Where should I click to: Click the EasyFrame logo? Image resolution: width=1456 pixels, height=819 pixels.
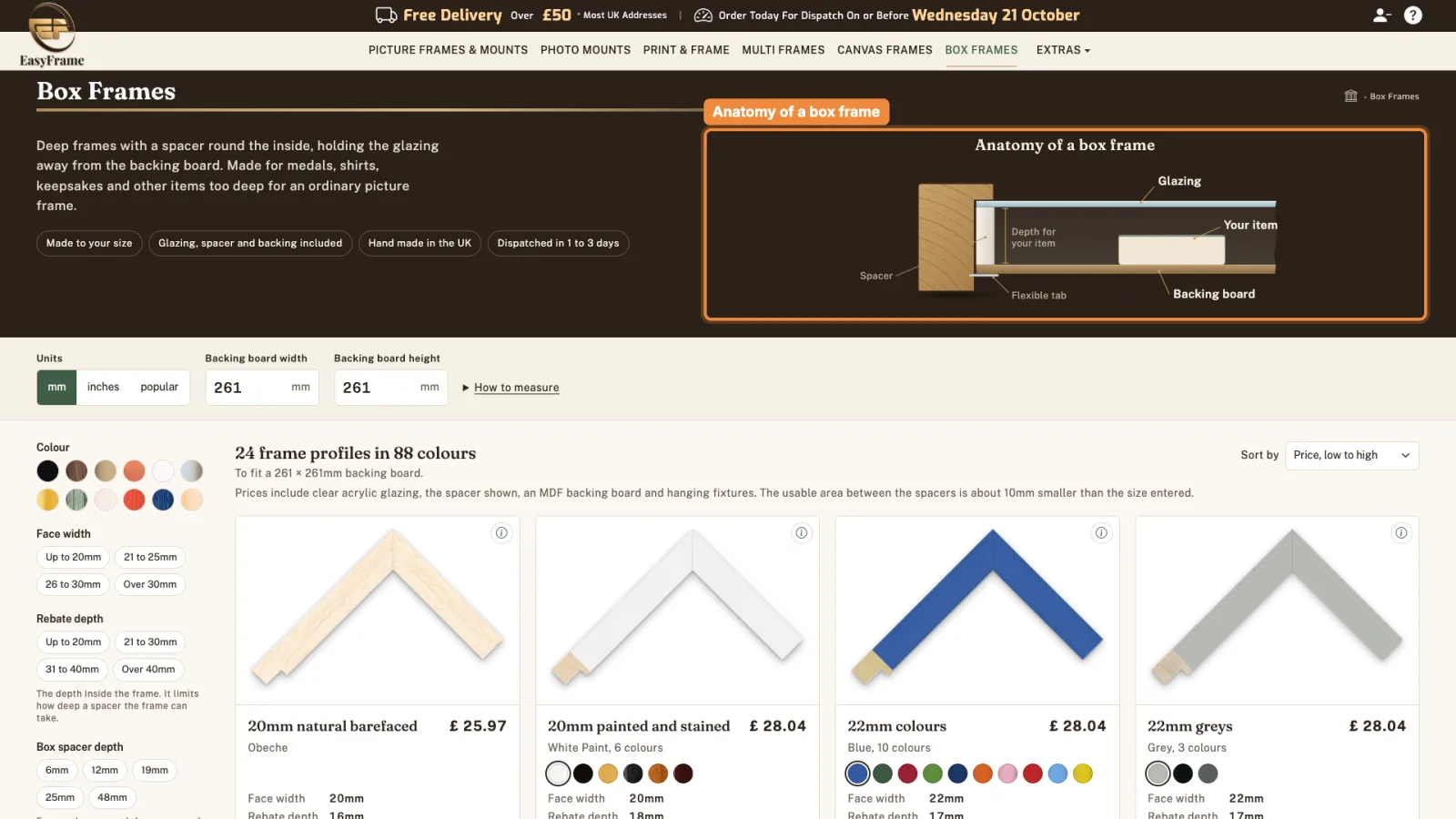tap(52, 35)
